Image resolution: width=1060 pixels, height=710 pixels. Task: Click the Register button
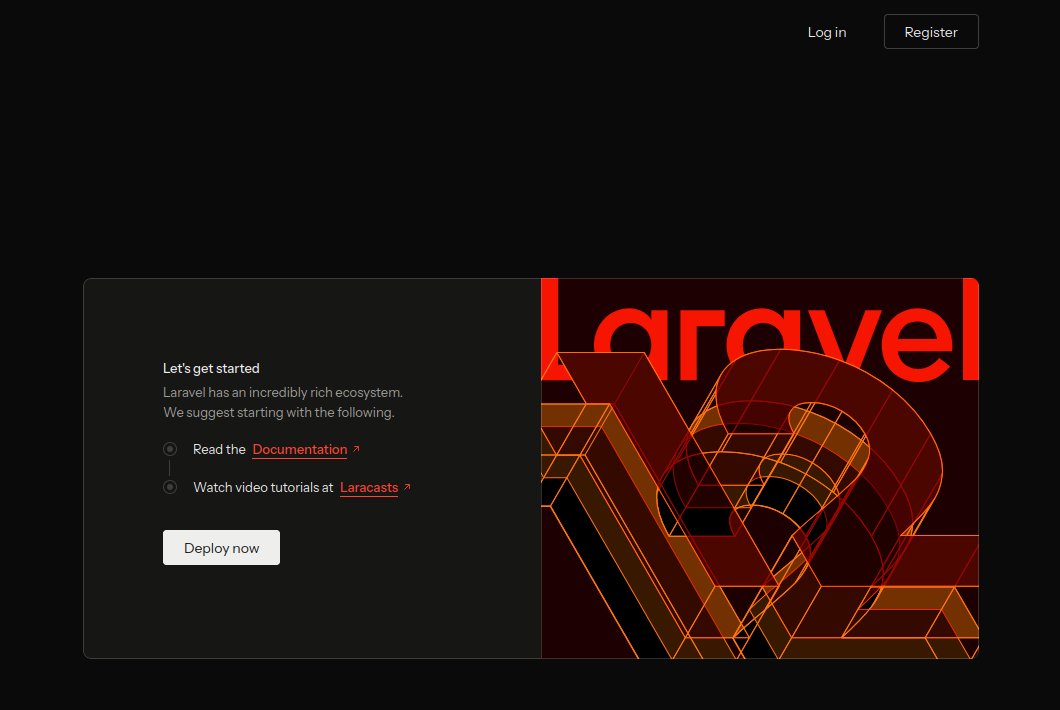tap(931, 32)
